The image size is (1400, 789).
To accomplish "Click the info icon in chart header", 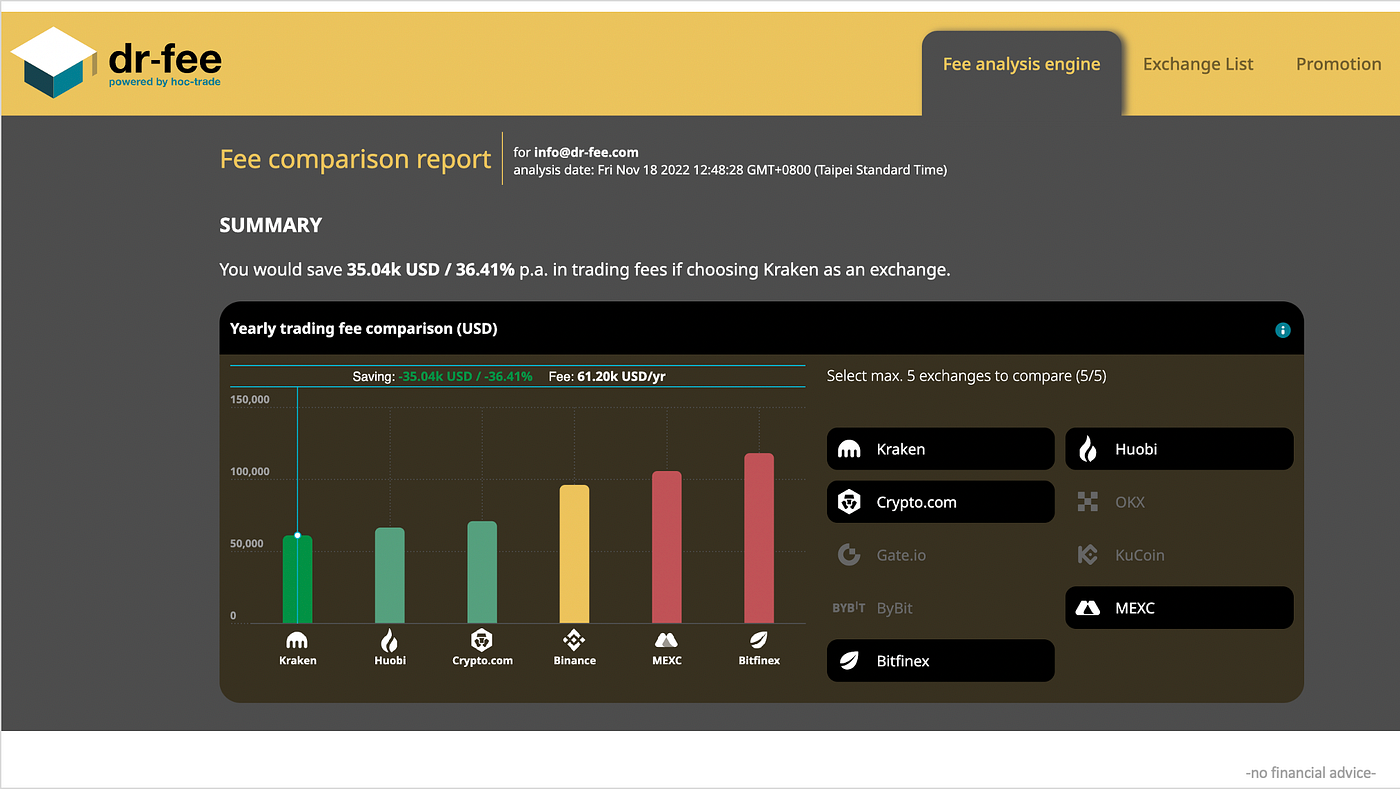I will tap(1283, 330).
